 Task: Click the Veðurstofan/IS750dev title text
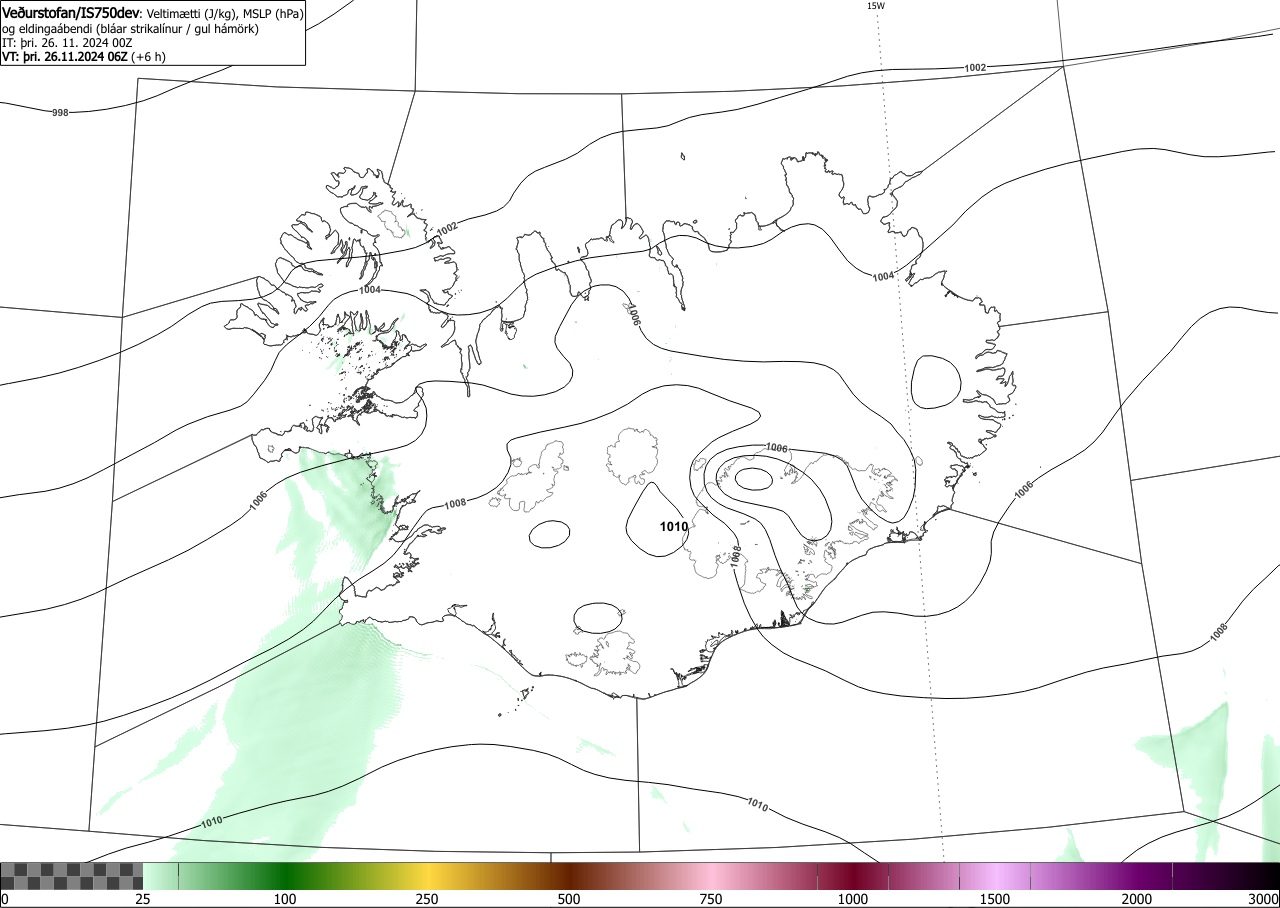(71, 14)
